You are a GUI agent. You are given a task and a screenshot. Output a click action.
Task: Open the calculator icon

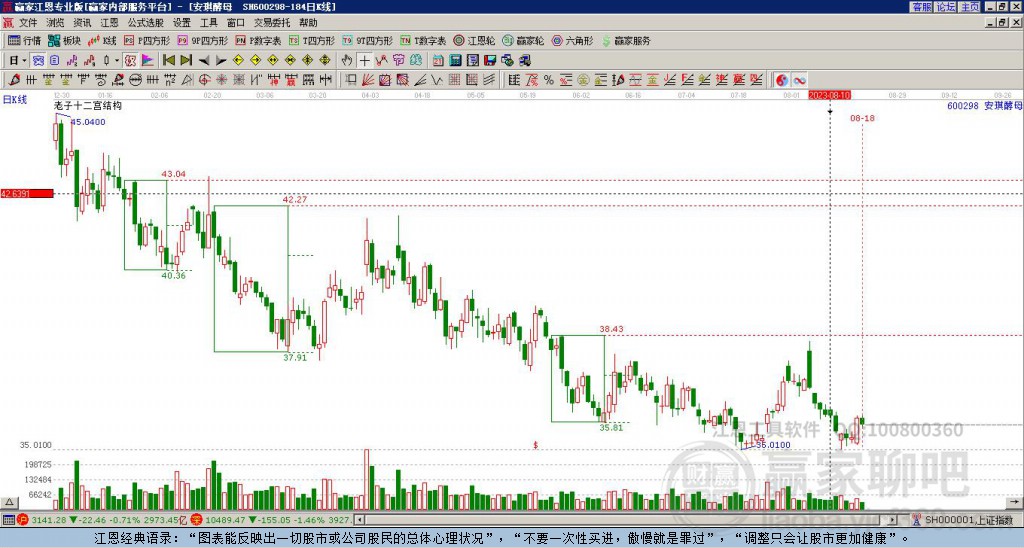(455, 61)
